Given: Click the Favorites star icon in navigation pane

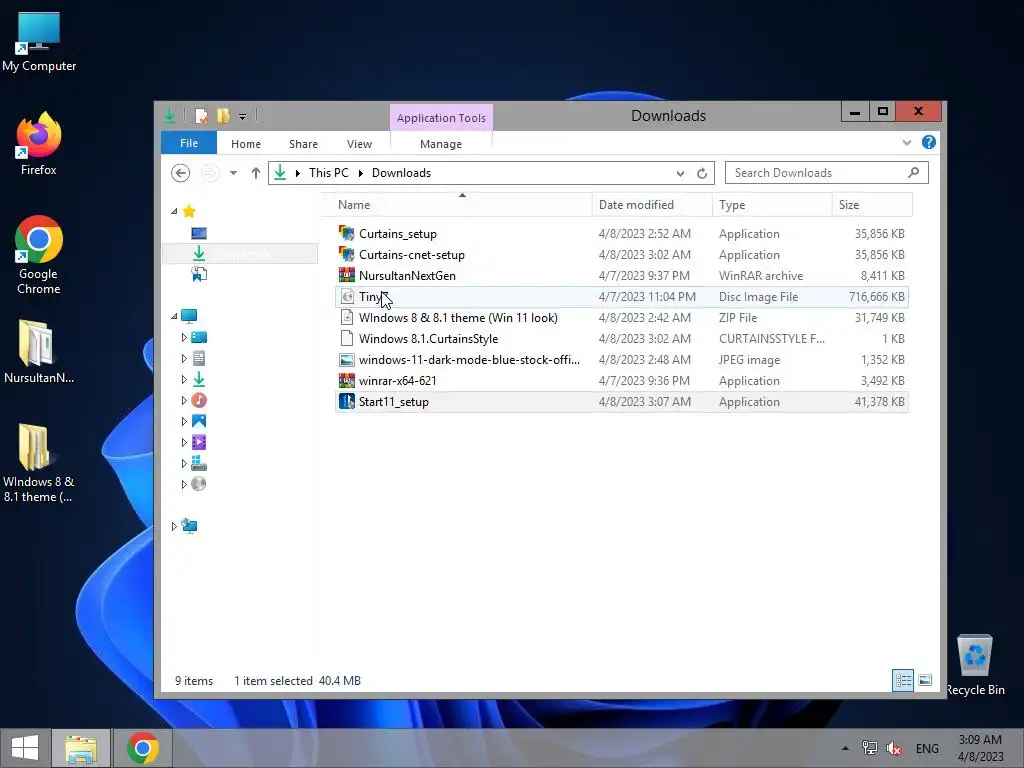Looking at the screenshot, I should pyautogui.click(x=189, y=211).
